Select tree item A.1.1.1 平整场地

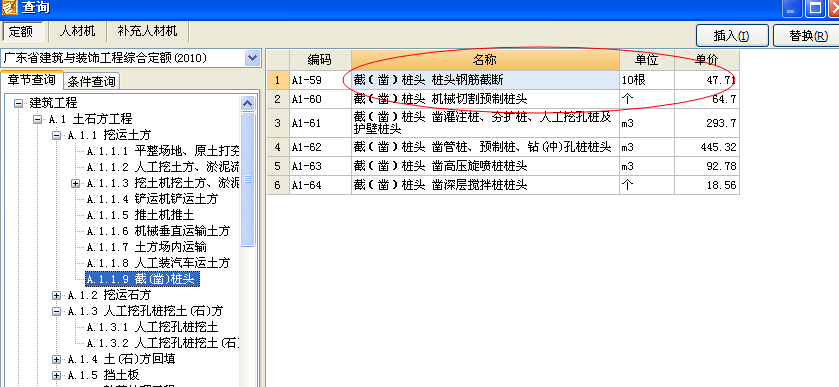(163, 151)
